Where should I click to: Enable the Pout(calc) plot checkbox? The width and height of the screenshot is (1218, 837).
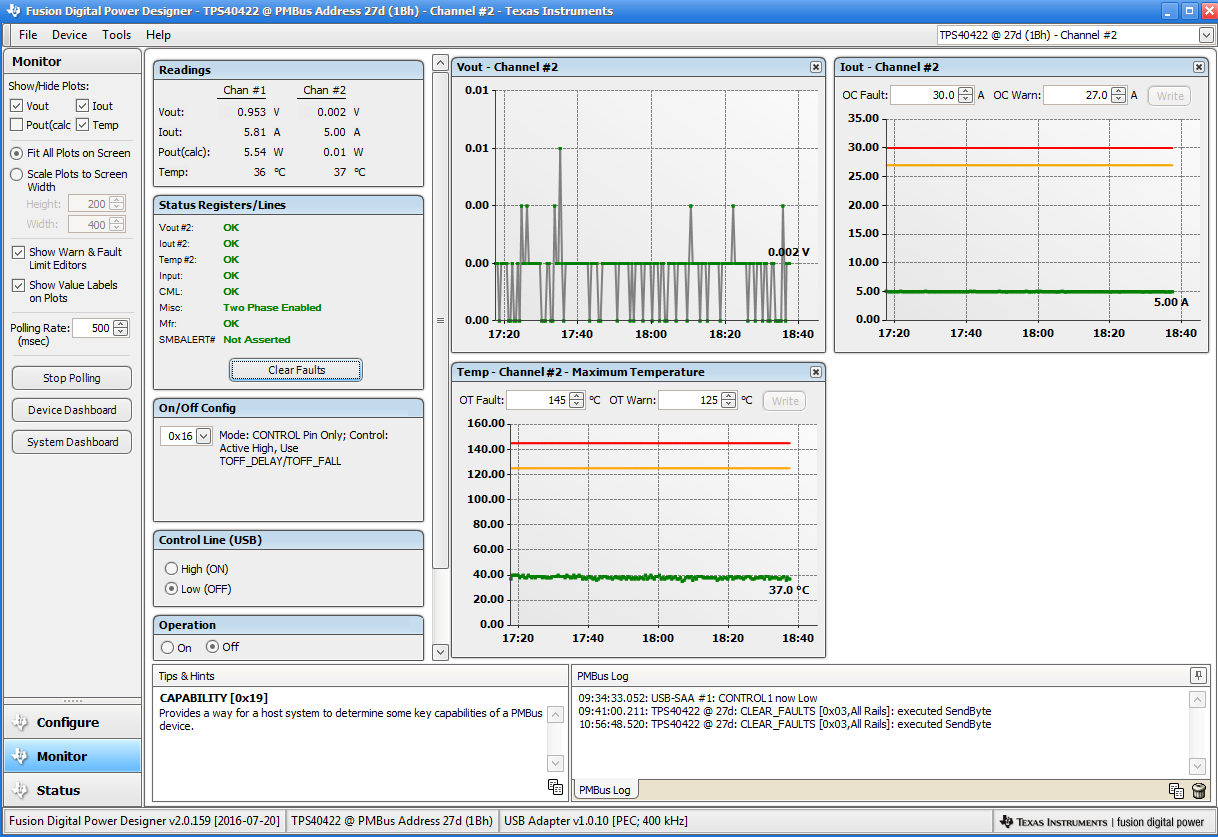(16, 125)
